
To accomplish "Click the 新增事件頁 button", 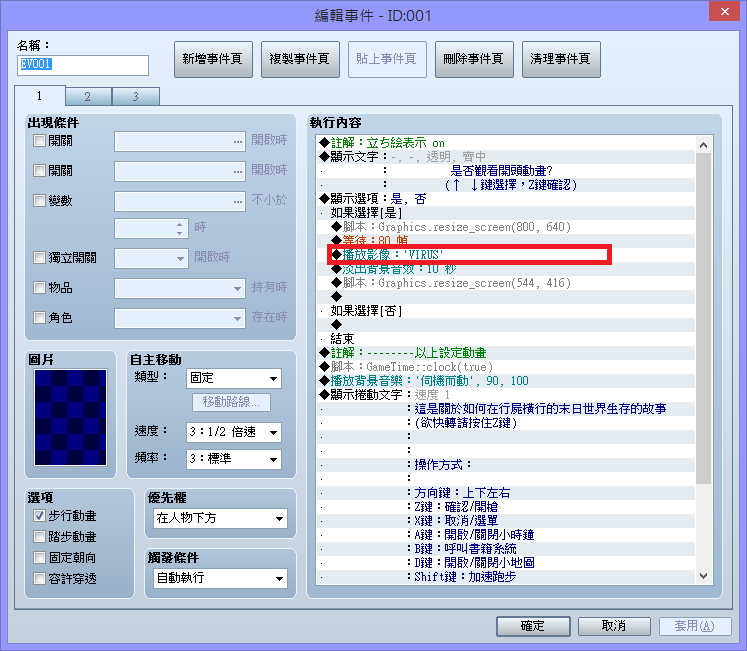I will point(213,59).
